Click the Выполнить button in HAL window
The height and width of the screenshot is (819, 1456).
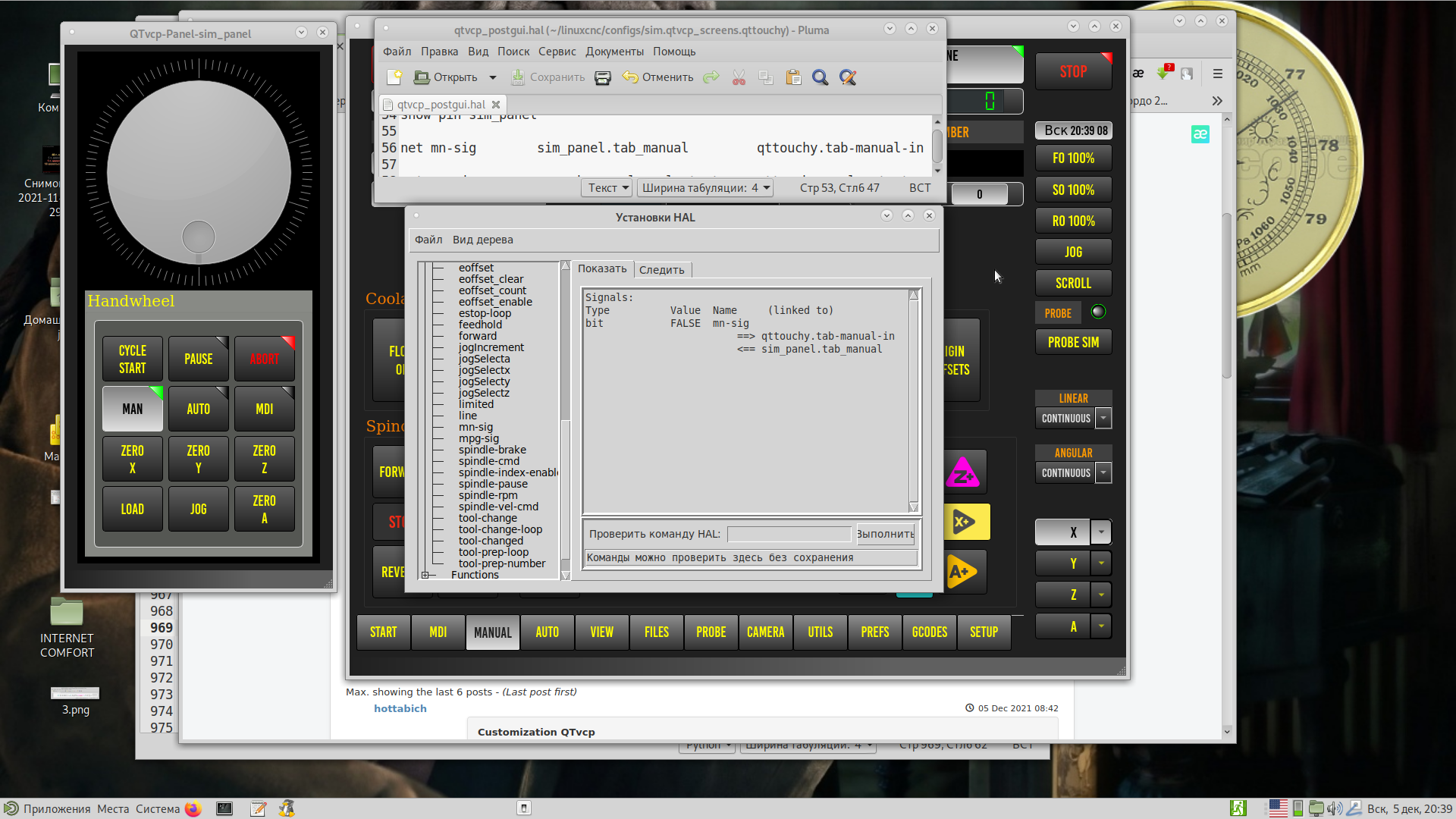(885, 534)
